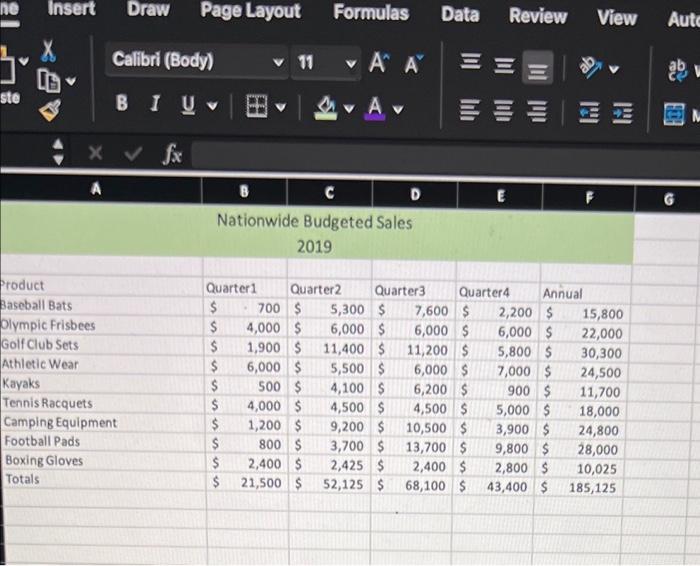Open the orientation dropdown arrow
This screenshot has width=700, height=566.
[614, 69]
